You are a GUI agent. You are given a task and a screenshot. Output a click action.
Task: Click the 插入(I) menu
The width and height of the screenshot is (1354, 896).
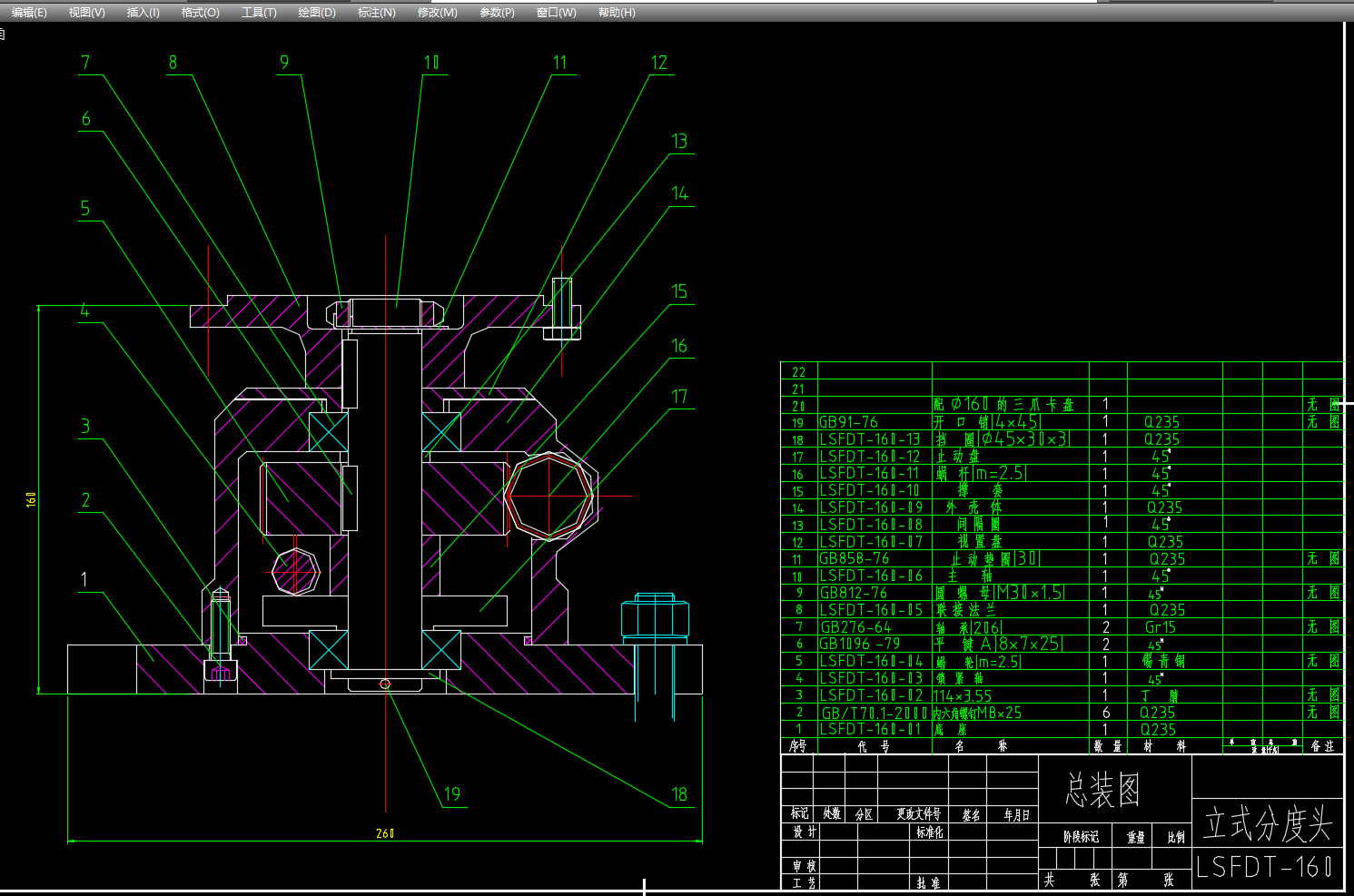click(x=143, y=13)
